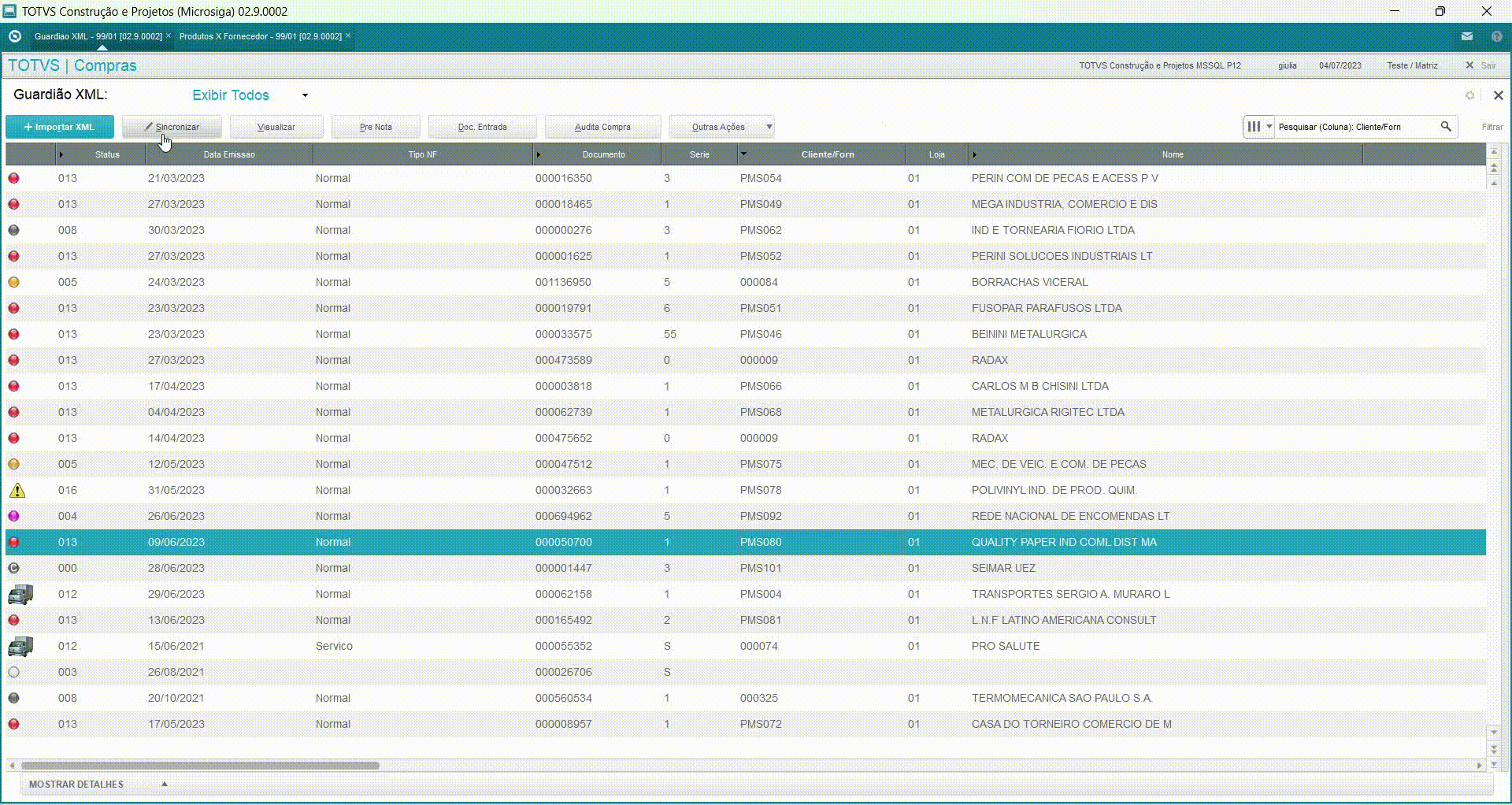Open the mail envelope icon
This screenshot has height=805, width=1512.
1466,36
